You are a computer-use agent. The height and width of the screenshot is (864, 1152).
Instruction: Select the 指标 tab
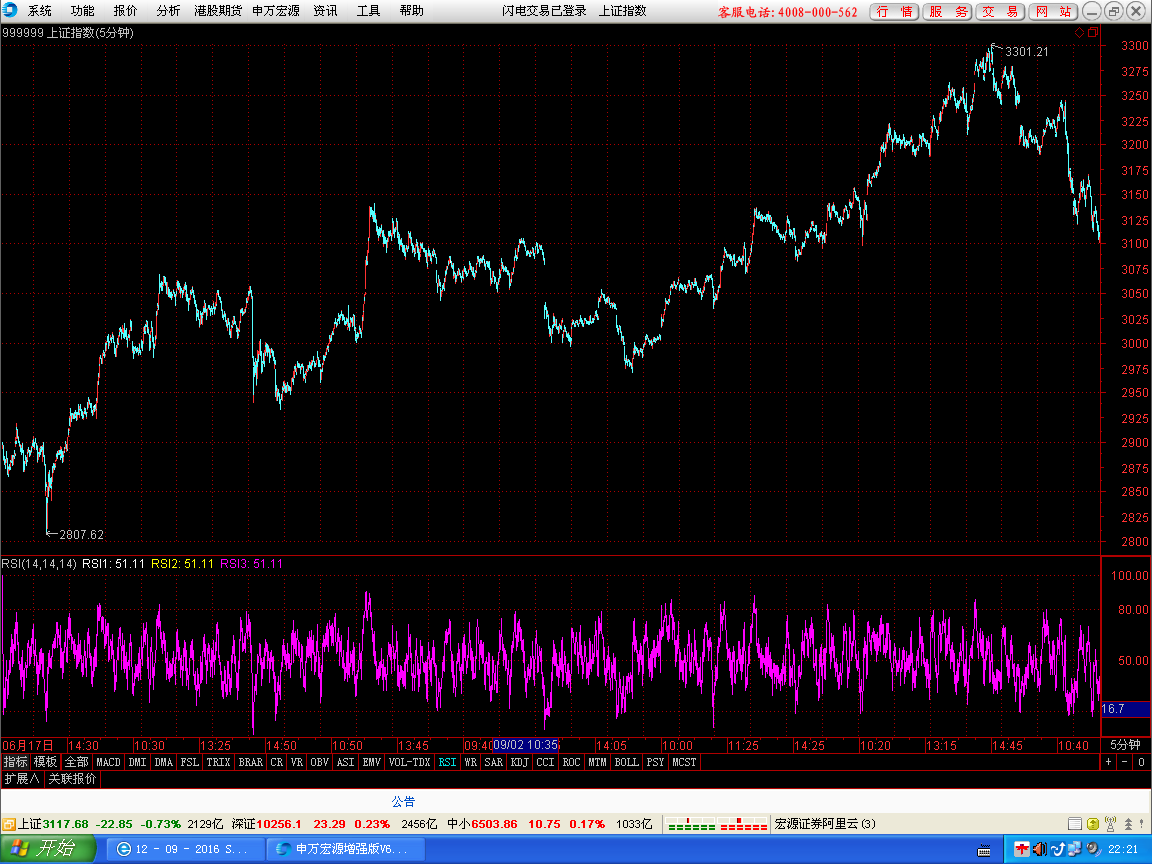click(15, 762)
